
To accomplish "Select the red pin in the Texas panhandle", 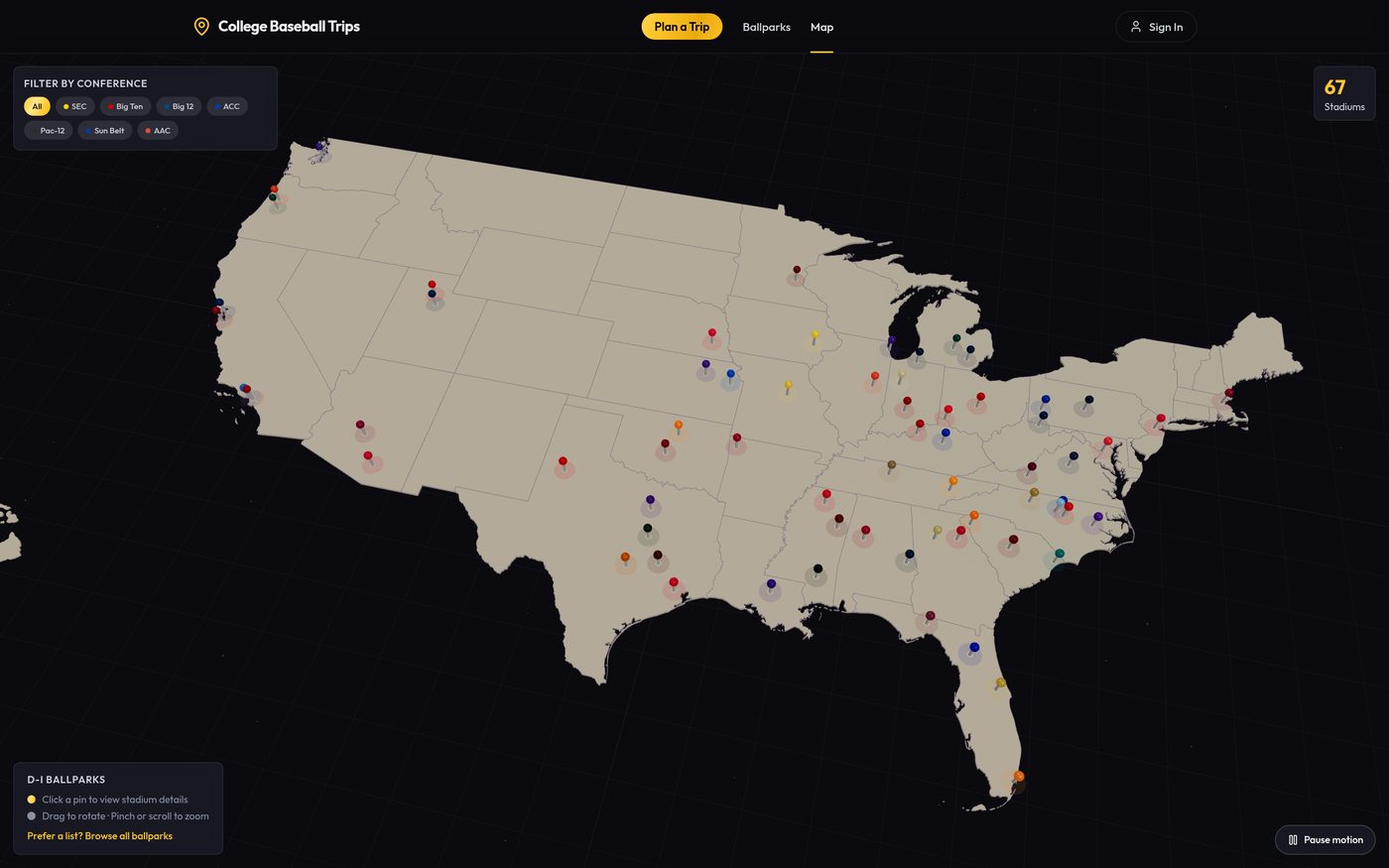I will pyautogui.click(x=563, y=461).
